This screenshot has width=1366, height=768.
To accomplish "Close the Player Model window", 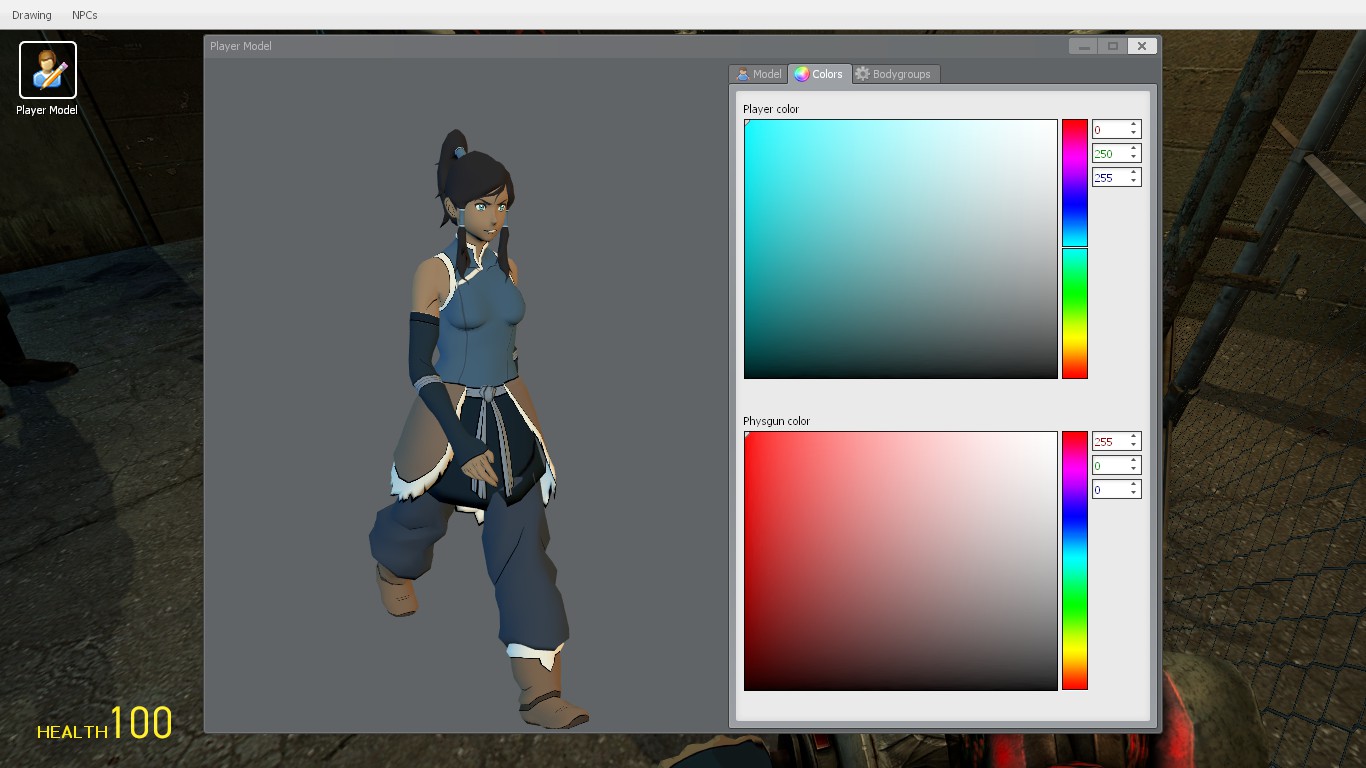I will click(x=1142, y=46).
